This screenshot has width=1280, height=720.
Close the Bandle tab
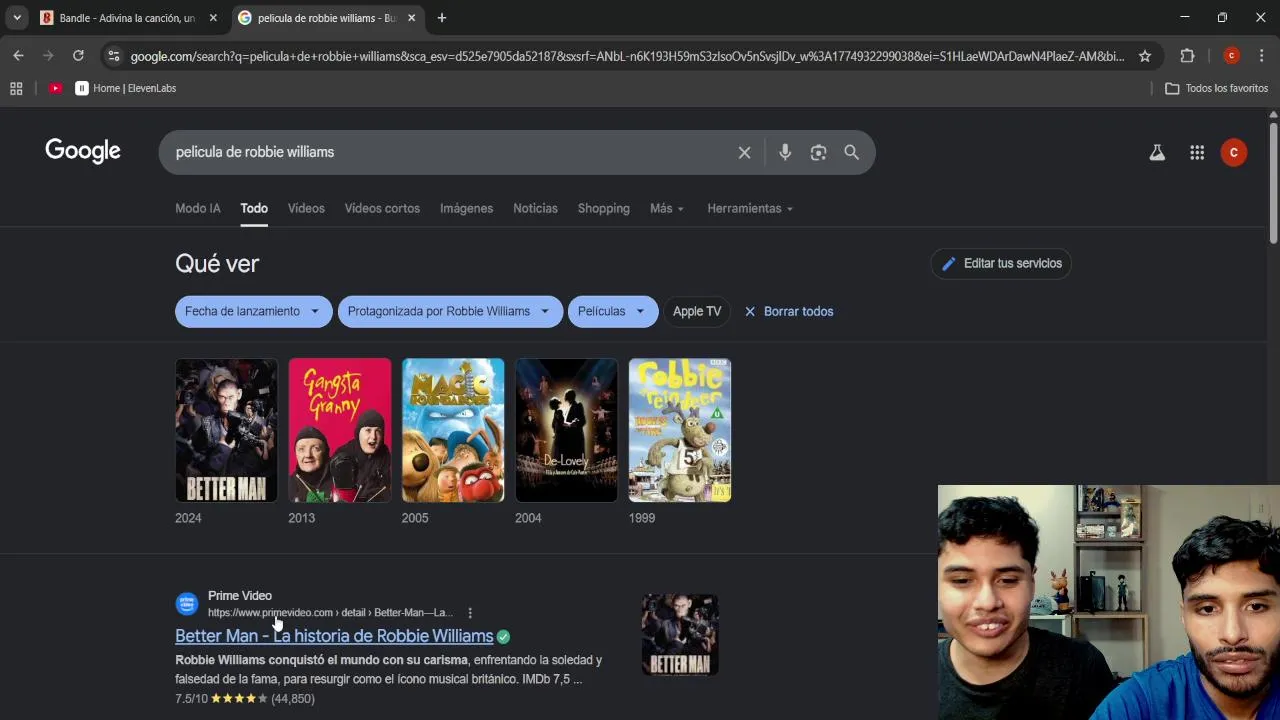pos(213,18)
